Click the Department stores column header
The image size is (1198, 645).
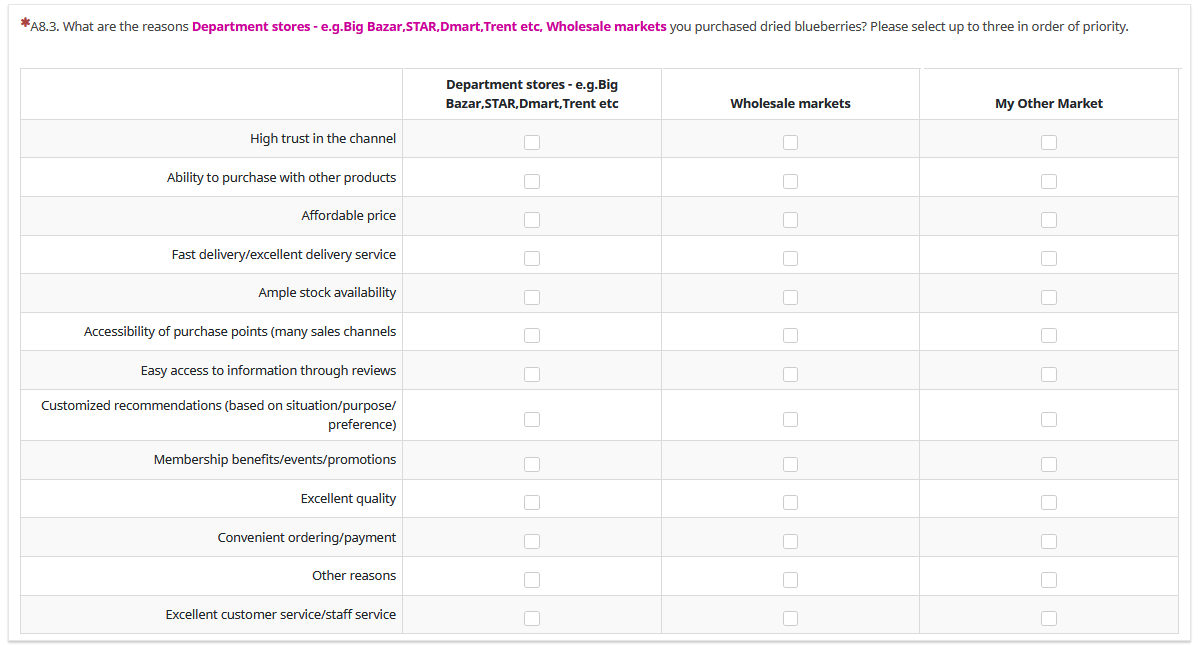(532, 94)
